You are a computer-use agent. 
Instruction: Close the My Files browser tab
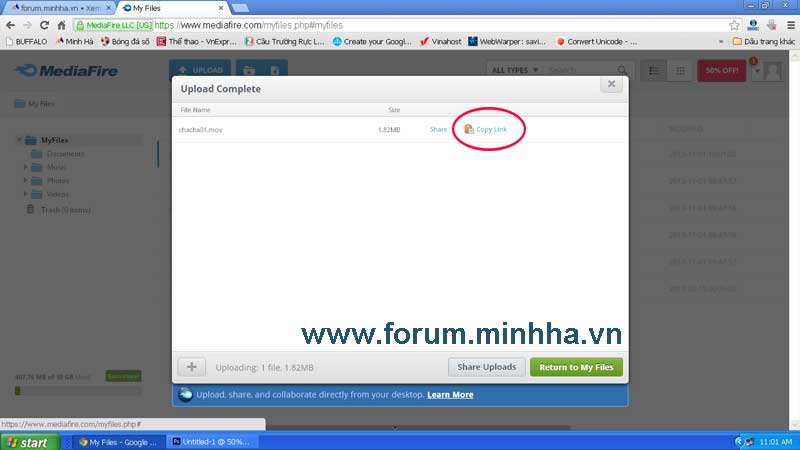(221, 8)
